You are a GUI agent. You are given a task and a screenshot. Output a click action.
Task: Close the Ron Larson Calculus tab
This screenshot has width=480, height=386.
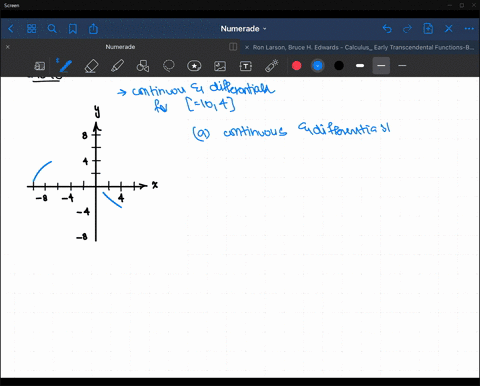pos(247,47)
